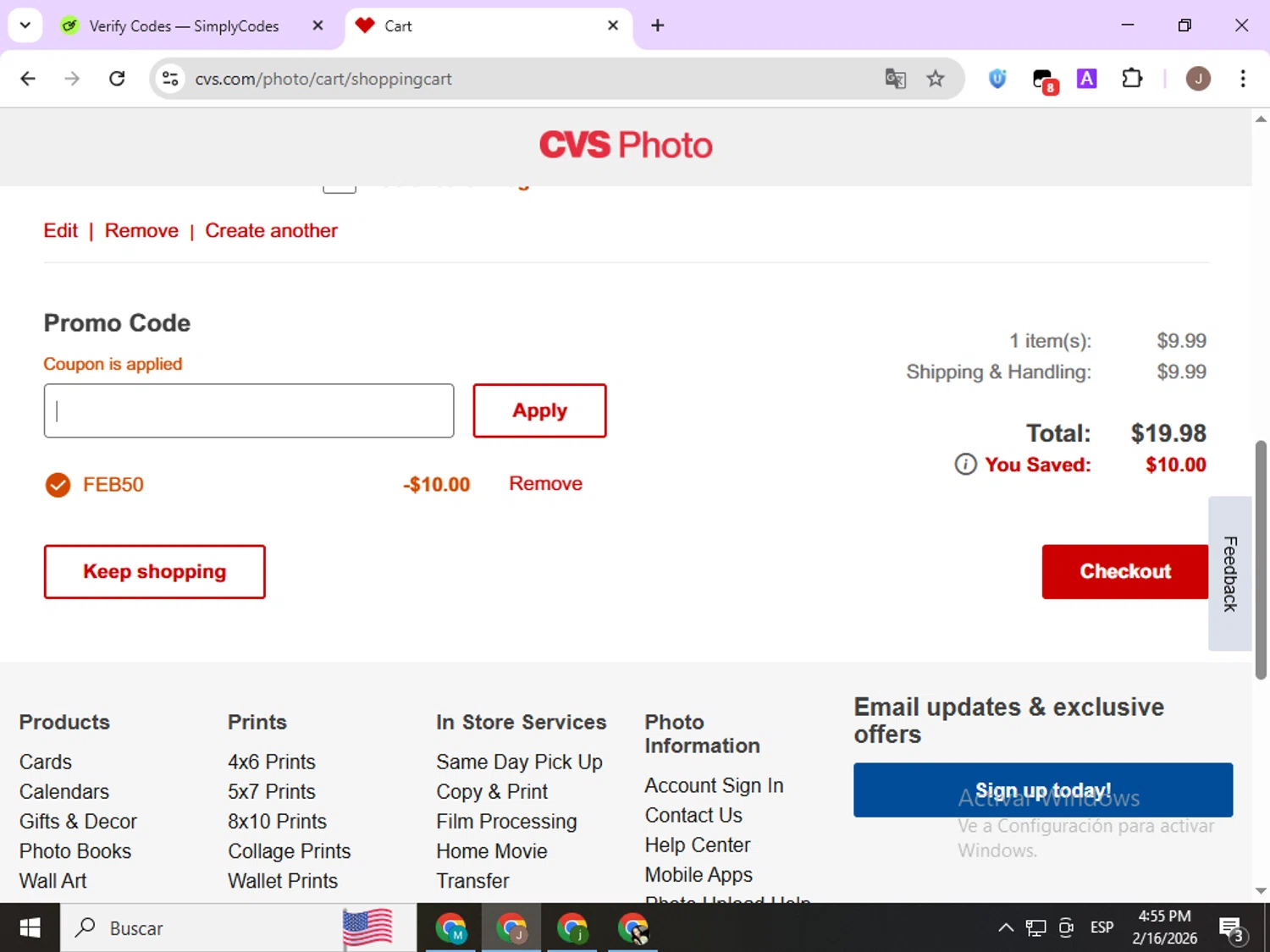Open the notification center icon
The image size is (1270, 952).
[1231, 929]
